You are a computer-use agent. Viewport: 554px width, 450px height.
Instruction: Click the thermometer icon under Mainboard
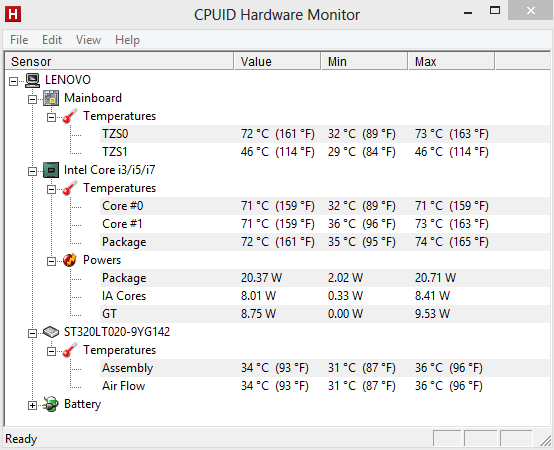pyautogui.click(x=70, y=116)
